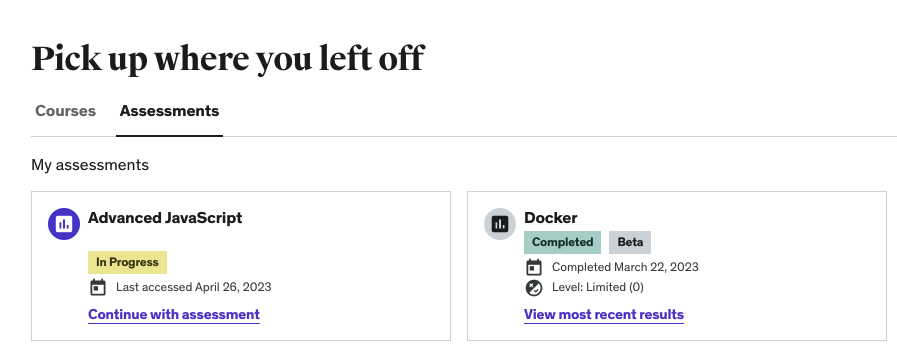Click the skill level icon beside Limited (0)

pos(534,287)
